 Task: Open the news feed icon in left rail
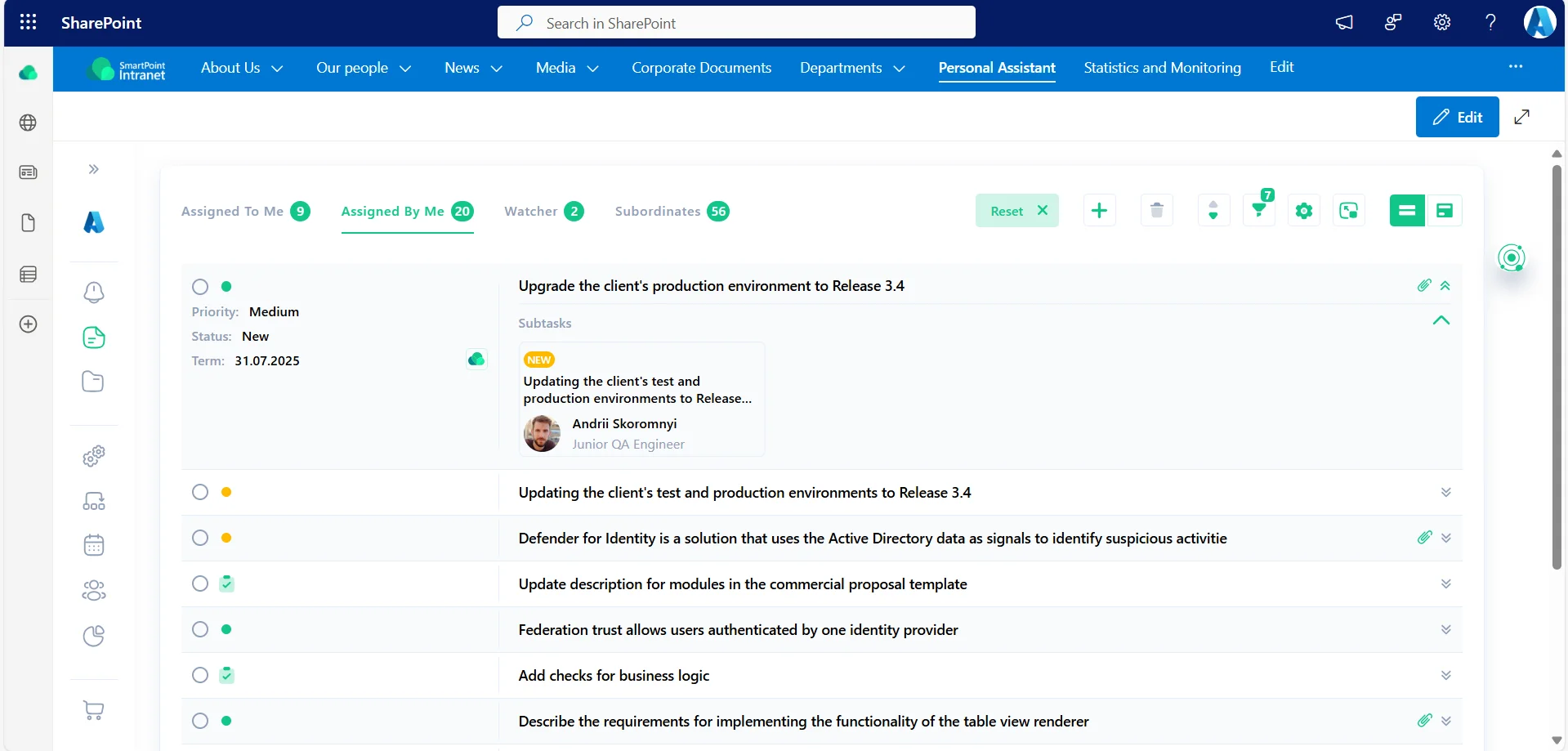[28, 172]
